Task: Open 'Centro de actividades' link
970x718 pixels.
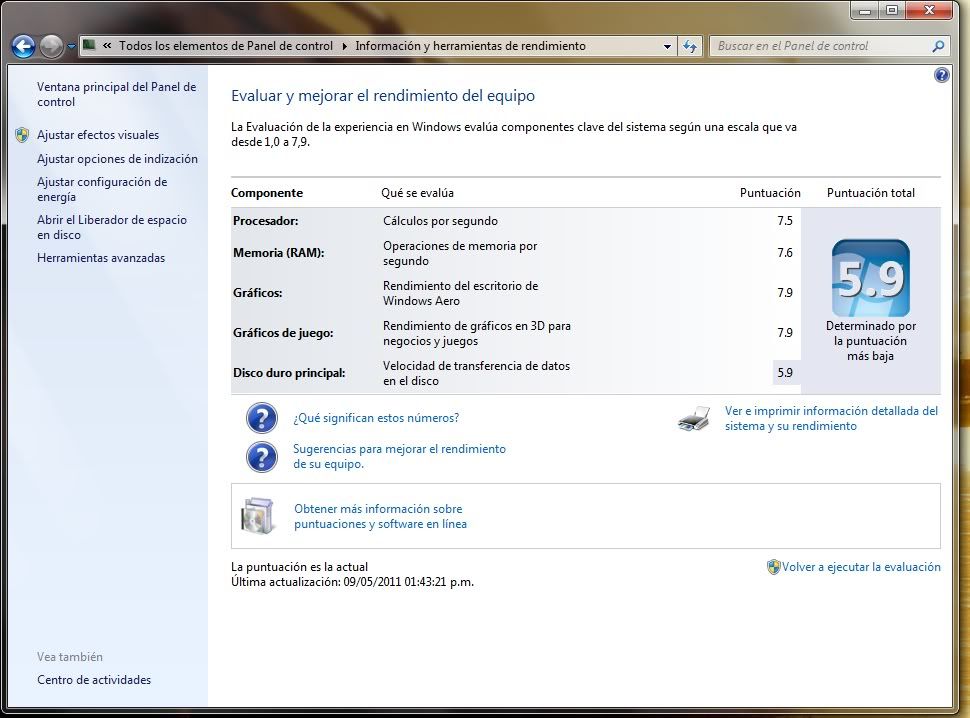Action: [x=94, y=680]
